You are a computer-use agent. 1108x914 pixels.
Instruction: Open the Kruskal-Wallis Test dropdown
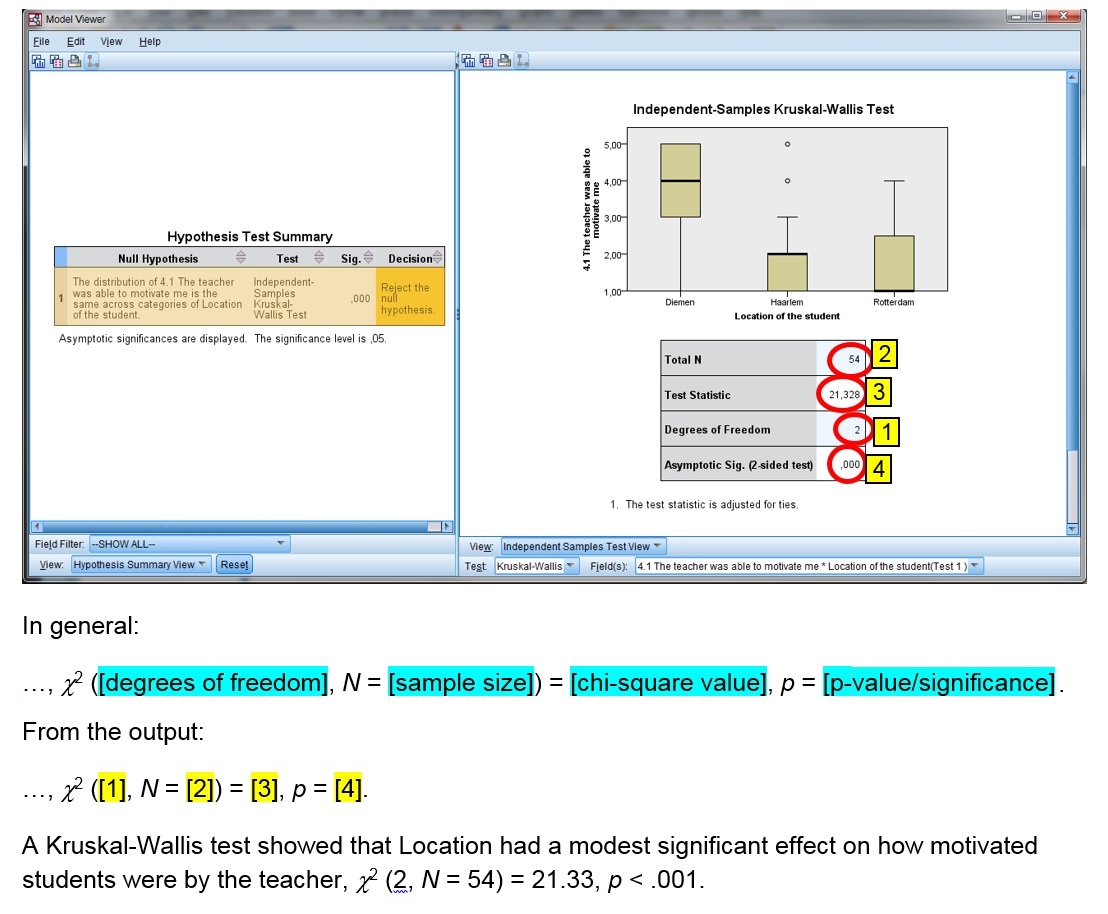tap(536, 566)
